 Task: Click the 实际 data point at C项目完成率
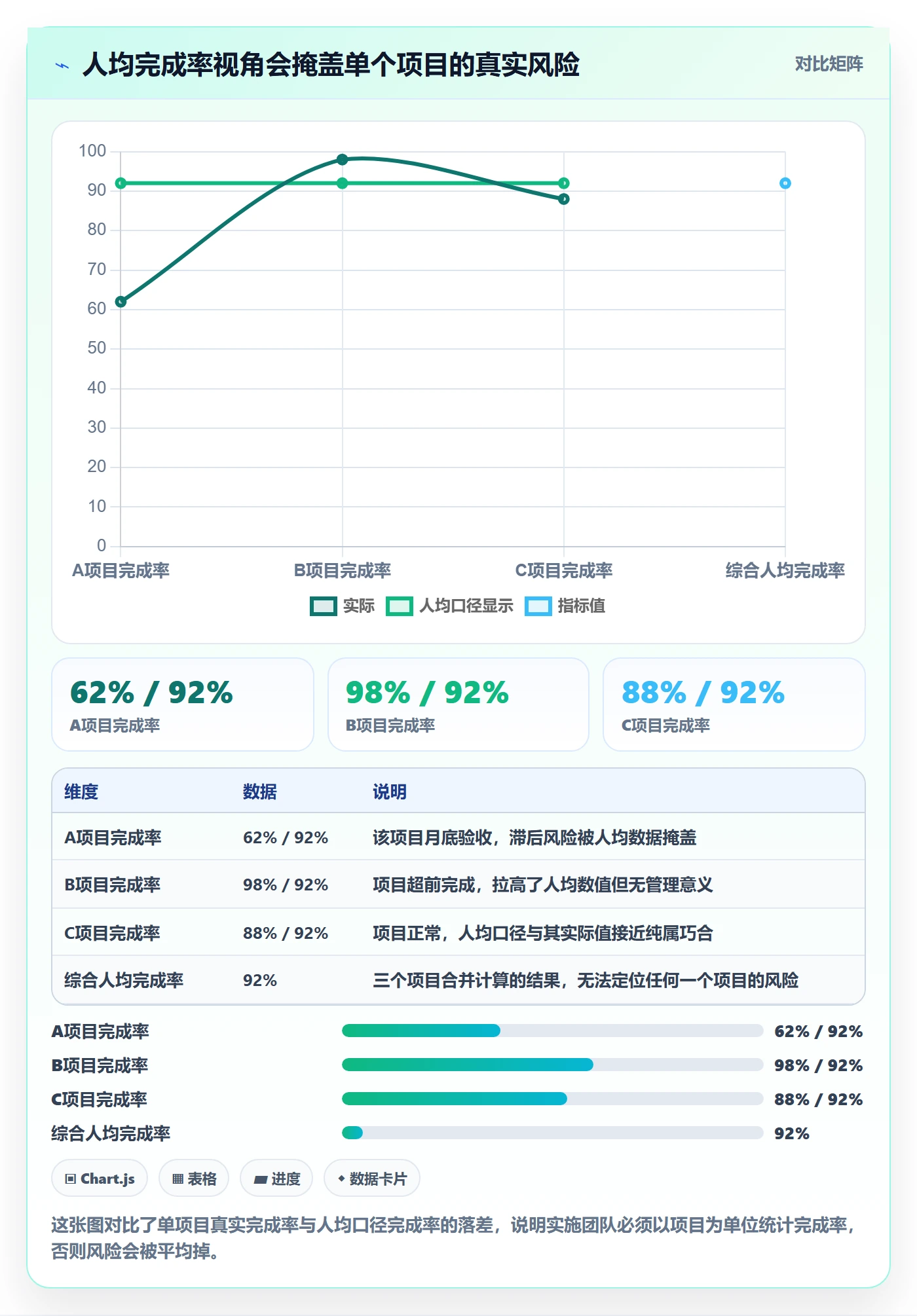point(564,199)
